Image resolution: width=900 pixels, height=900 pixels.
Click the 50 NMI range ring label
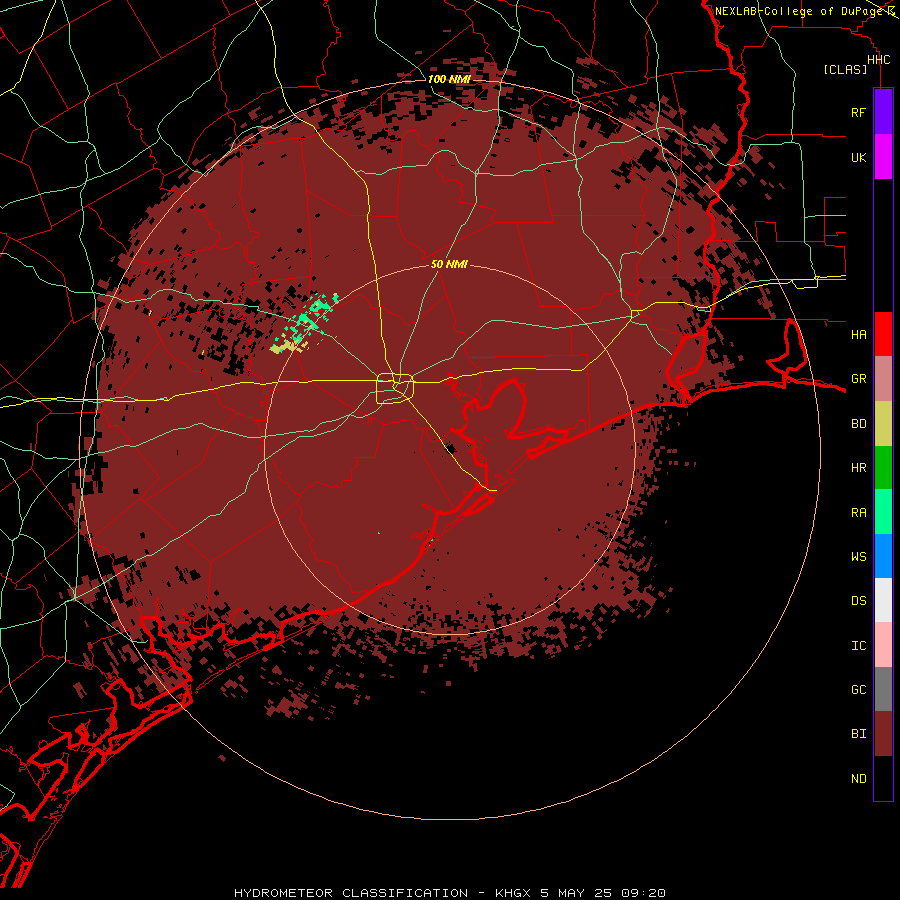click(x=449, y=265)
